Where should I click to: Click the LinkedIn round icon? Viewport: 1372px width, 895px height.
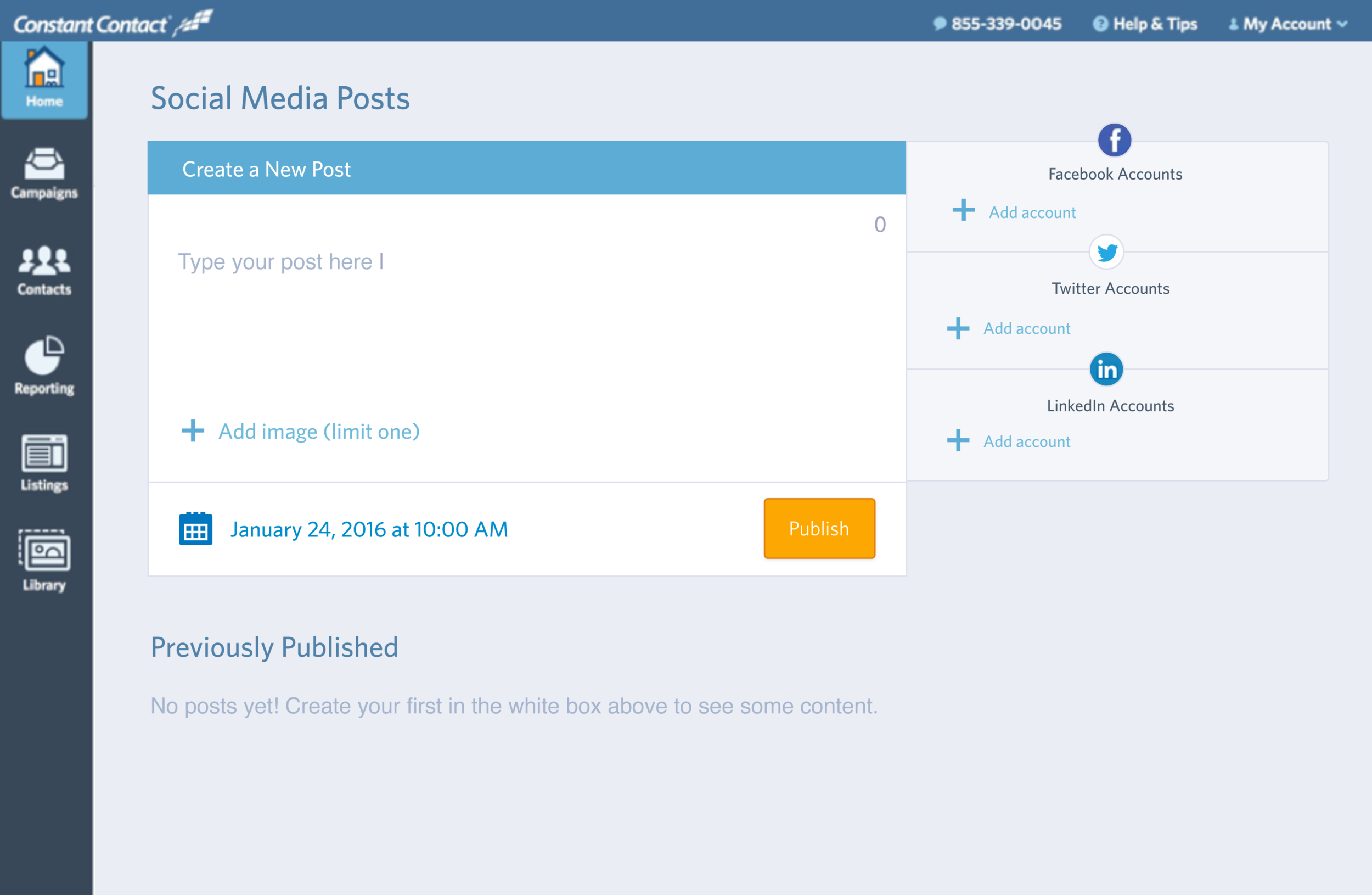1106,369
